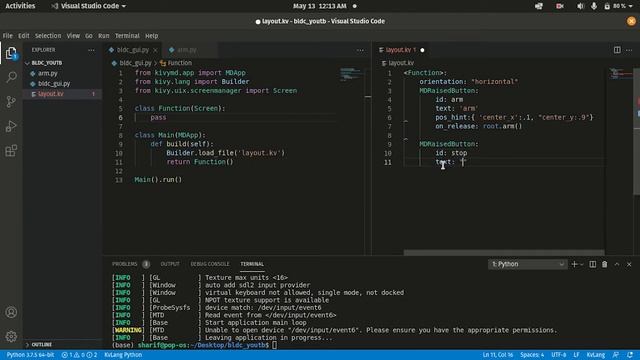
Task: Open right editor group more actions
Action: 629,50
